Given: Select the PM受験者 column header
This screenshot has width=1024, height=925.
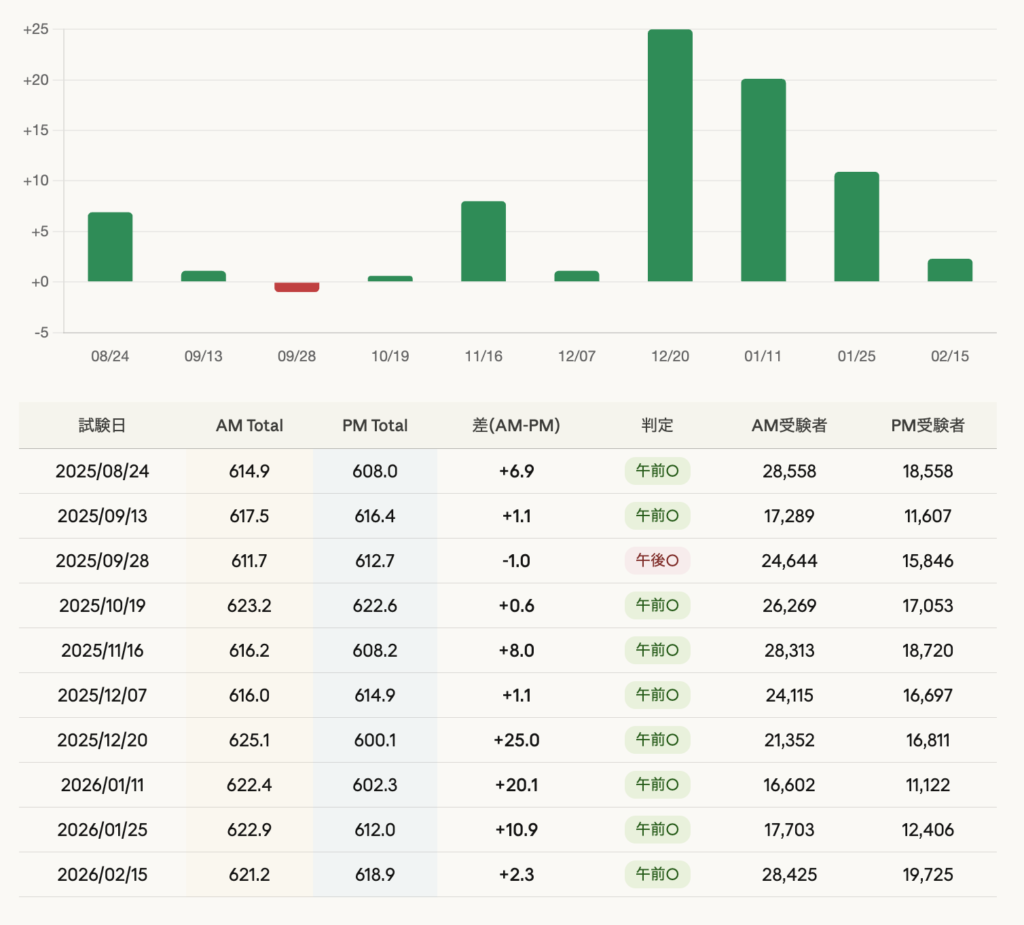Looking at the screenshot, I should click(927, 425).
